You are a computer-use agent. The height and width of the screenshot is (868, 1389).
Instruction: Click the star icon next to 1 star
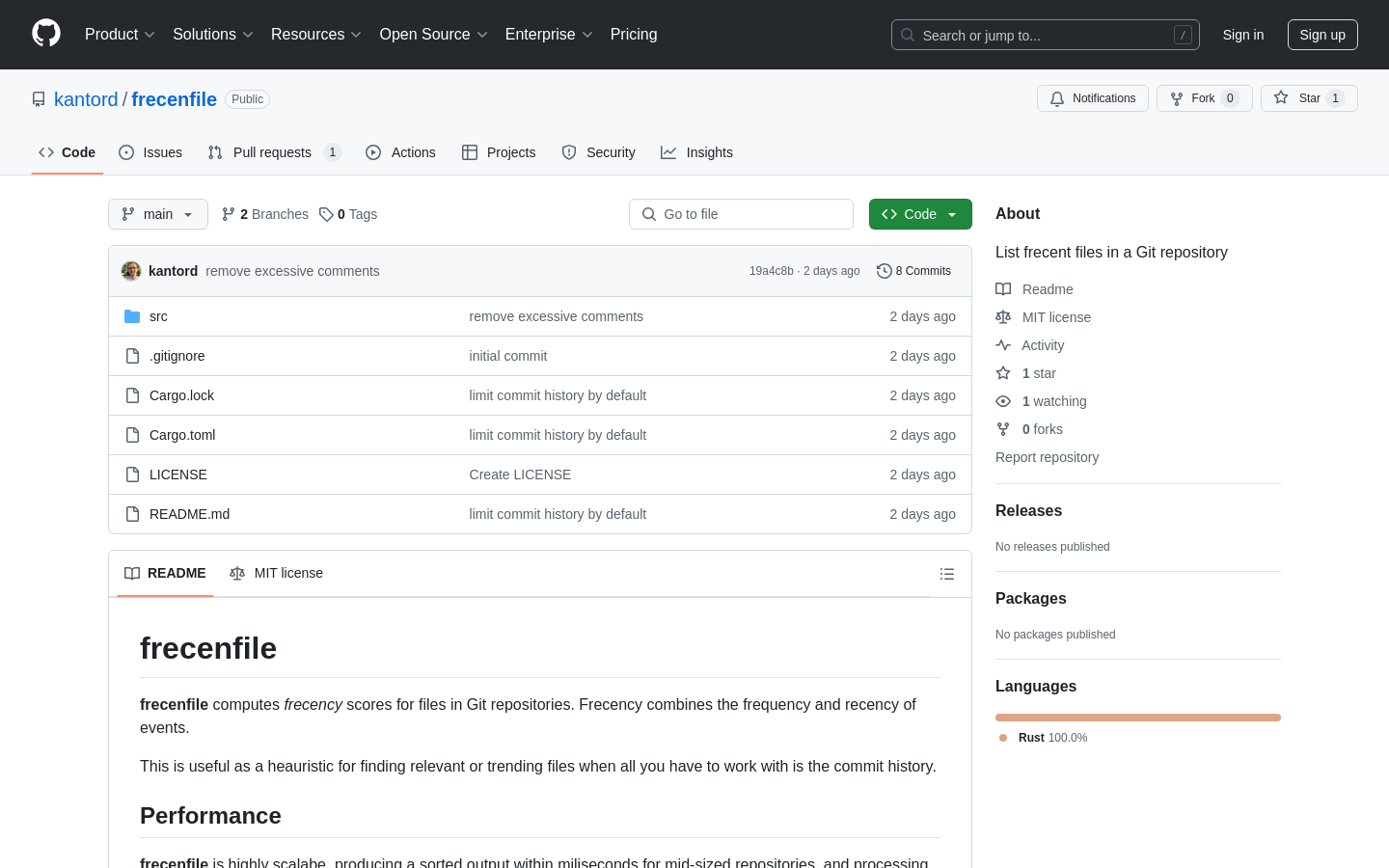coord(1003,373)
